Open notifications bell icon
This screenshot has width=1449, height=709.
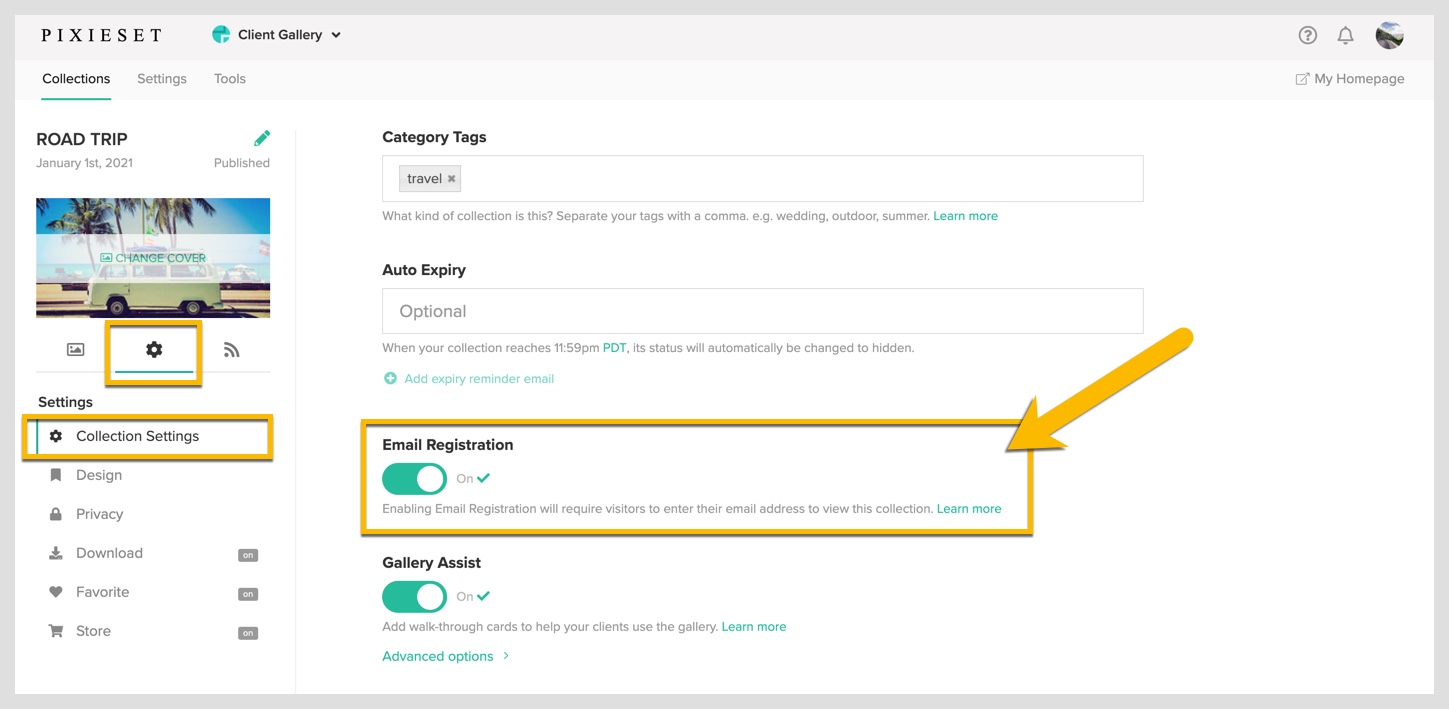(1345, 35)
